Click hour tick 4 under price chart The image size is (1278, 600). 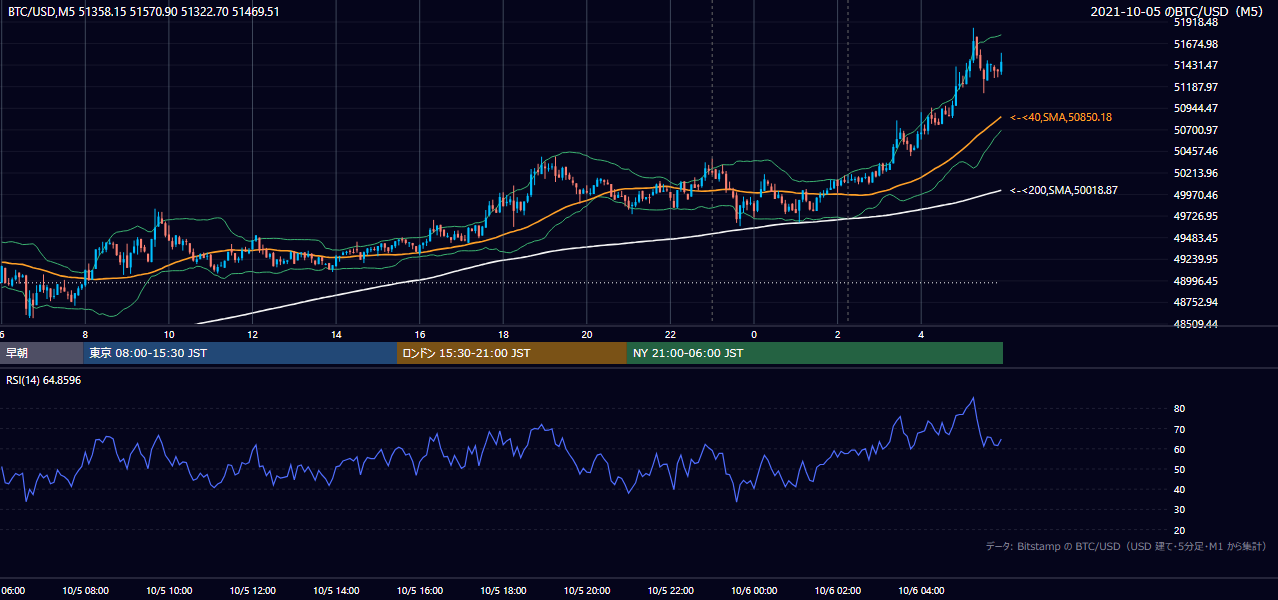[x=921, y=334]
